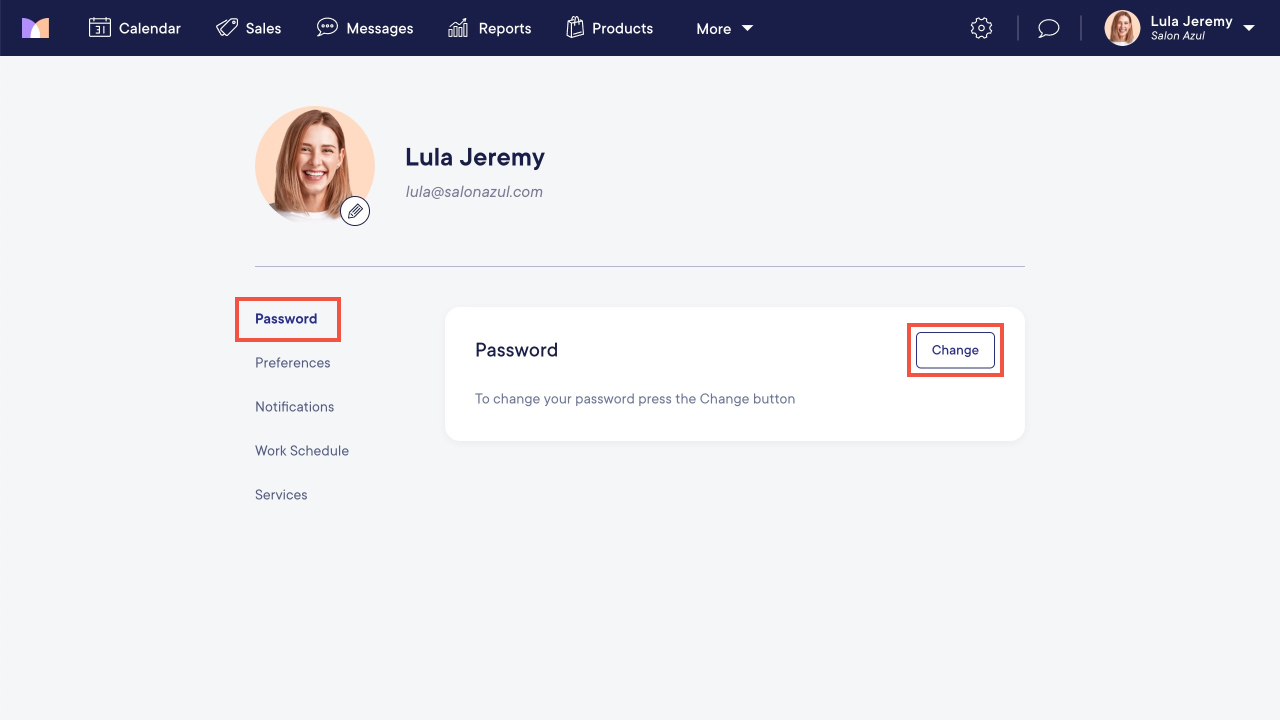Open the settings gear
This screenshot has height=720, width=1280.
(x=981, y=28)
